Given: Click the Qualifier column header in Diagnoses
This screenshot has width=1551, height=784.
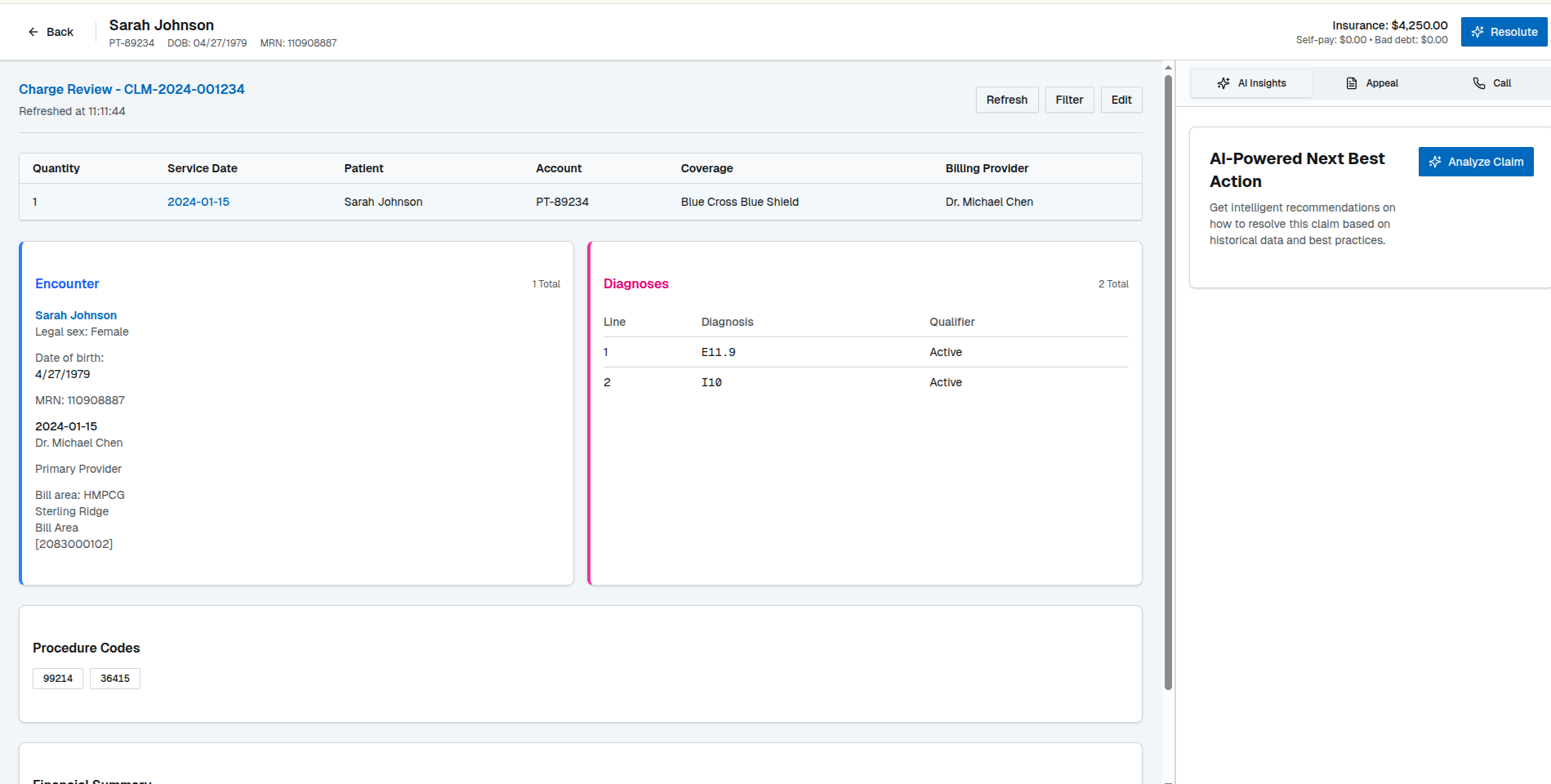Looking at the screenshot, I should pyautogui.click(x=952, y=322).
